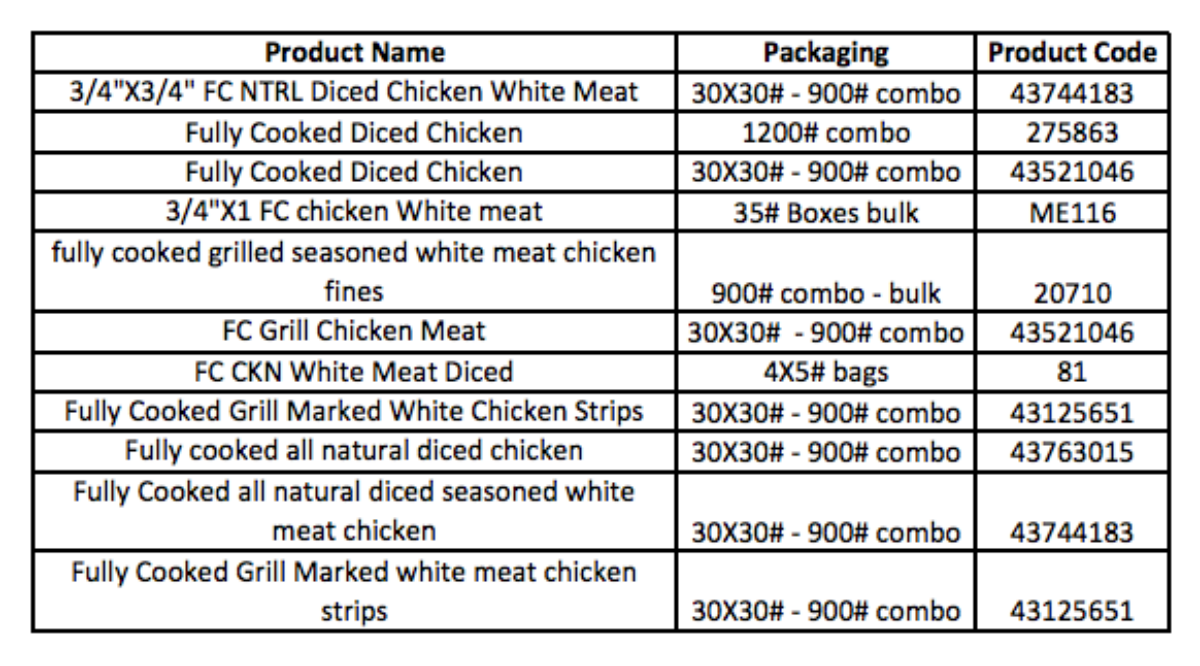1200x666 pixels.
Task: Click the fully cooked grilled seasoned fines cell
Action: point(356,272)
